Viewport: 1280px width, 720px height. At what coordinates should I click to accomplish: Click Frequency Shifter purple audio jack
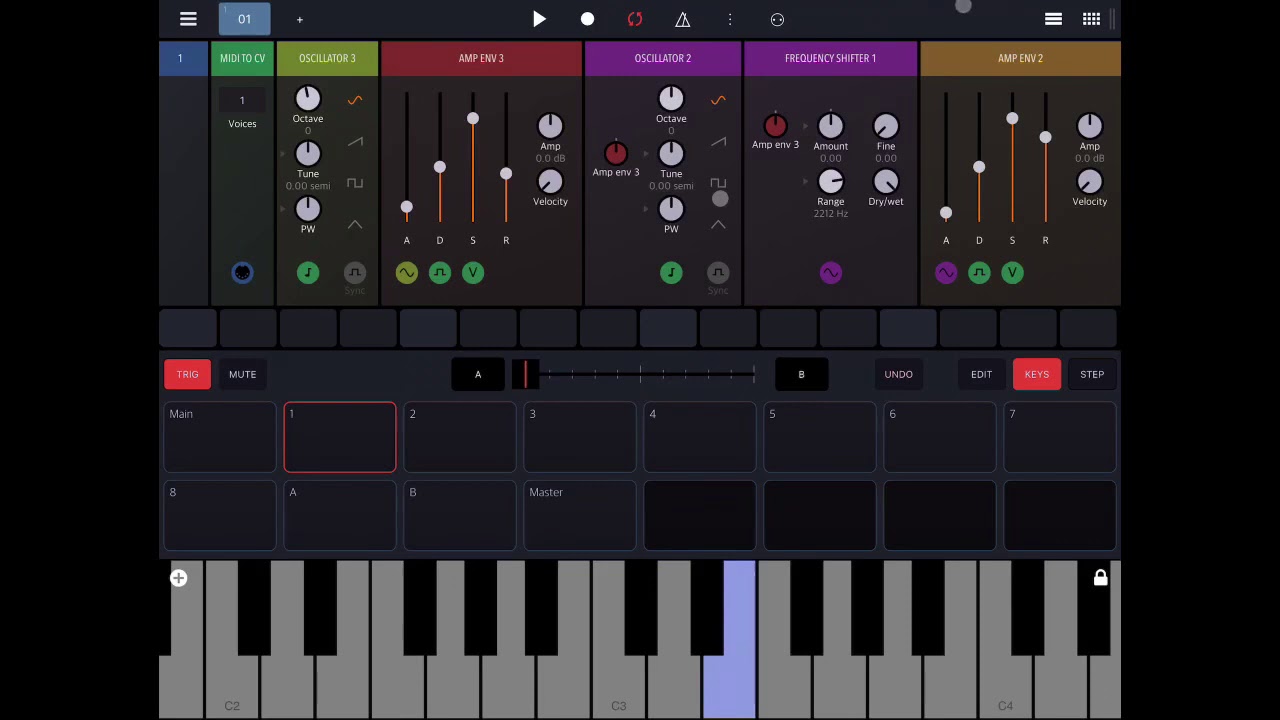pyautogui.click(x=831, y=273)
